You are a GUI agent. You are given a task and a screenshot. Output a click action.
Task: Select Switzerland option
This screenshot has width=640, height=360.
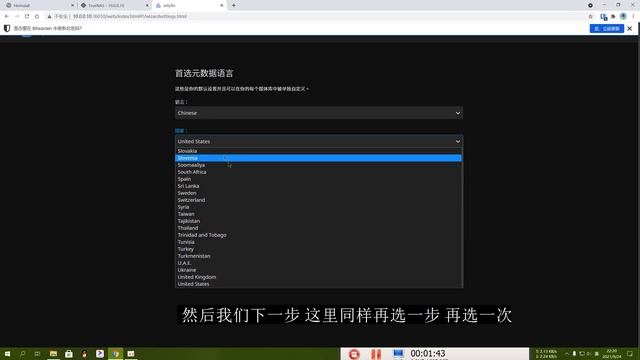point(318,200)
